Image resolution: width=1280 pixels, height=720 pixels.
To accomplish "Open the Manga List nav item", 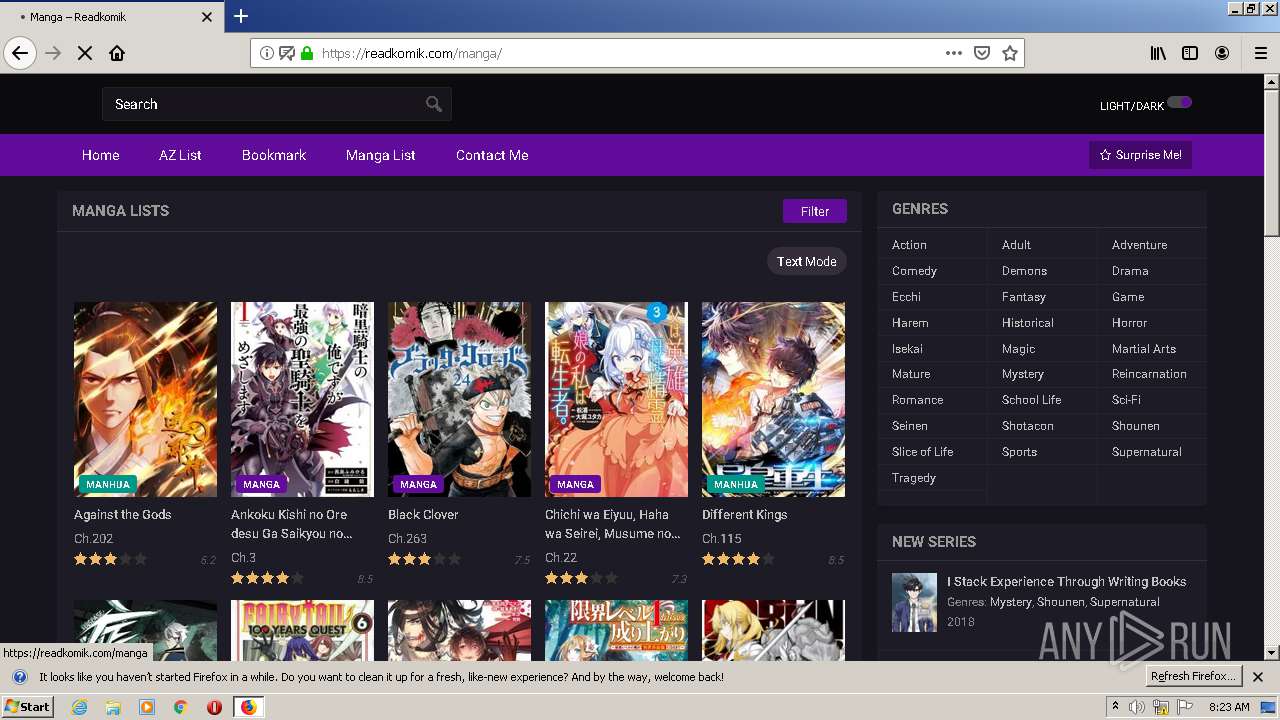I will 381,155.
